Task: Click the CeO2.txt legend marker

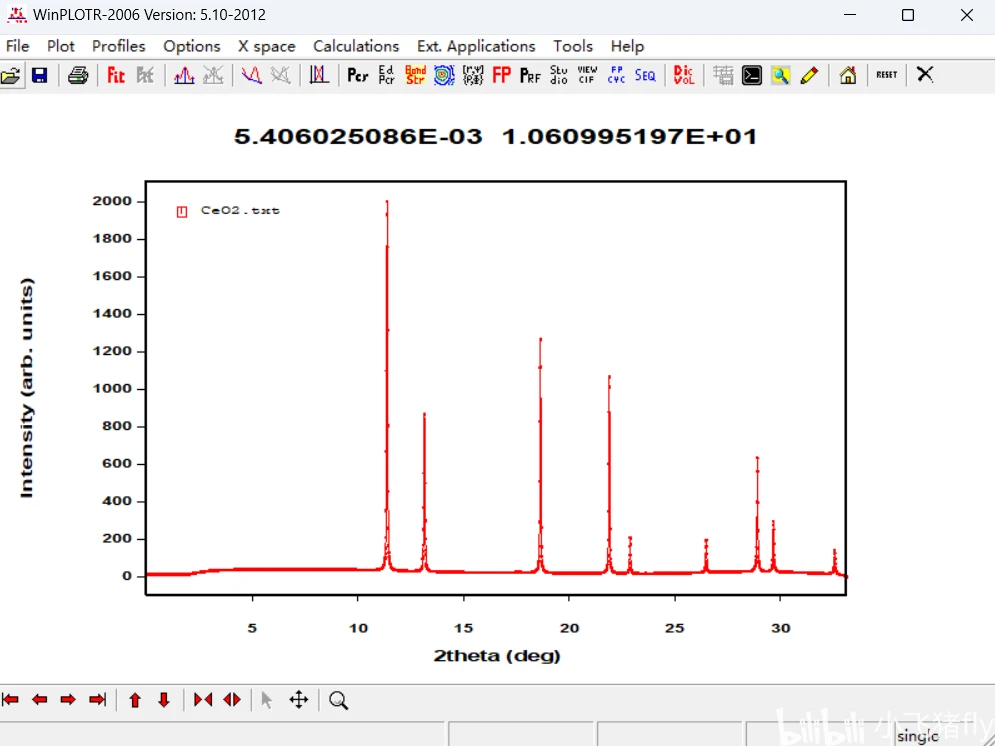Action: coord(182,212)
